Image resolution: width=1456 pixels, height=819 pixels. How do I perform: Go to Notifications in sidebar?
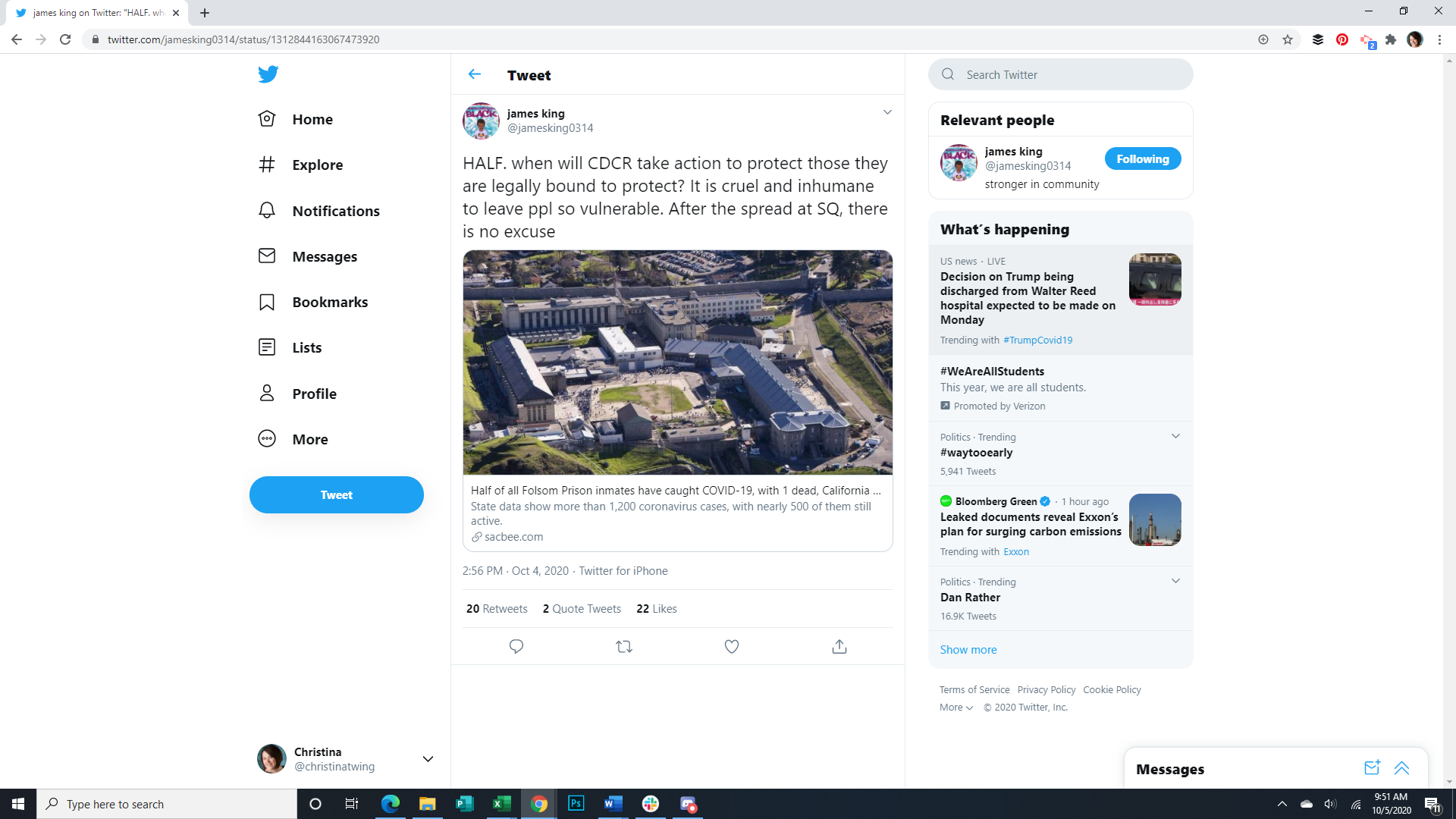(x=335, y=211)
